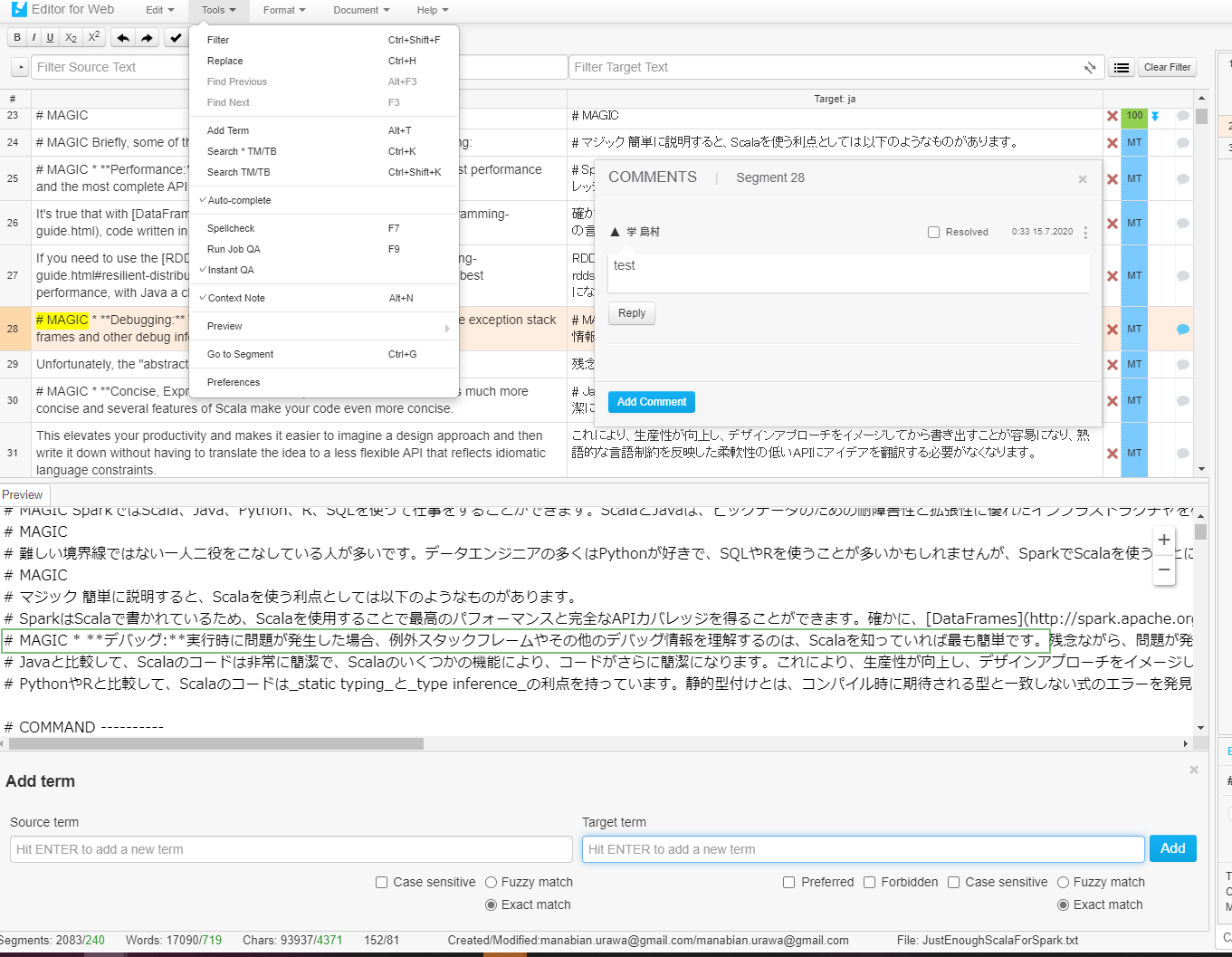Click the Clear Filter button
Screen dimensions: 1232x957
[1167, 67]
